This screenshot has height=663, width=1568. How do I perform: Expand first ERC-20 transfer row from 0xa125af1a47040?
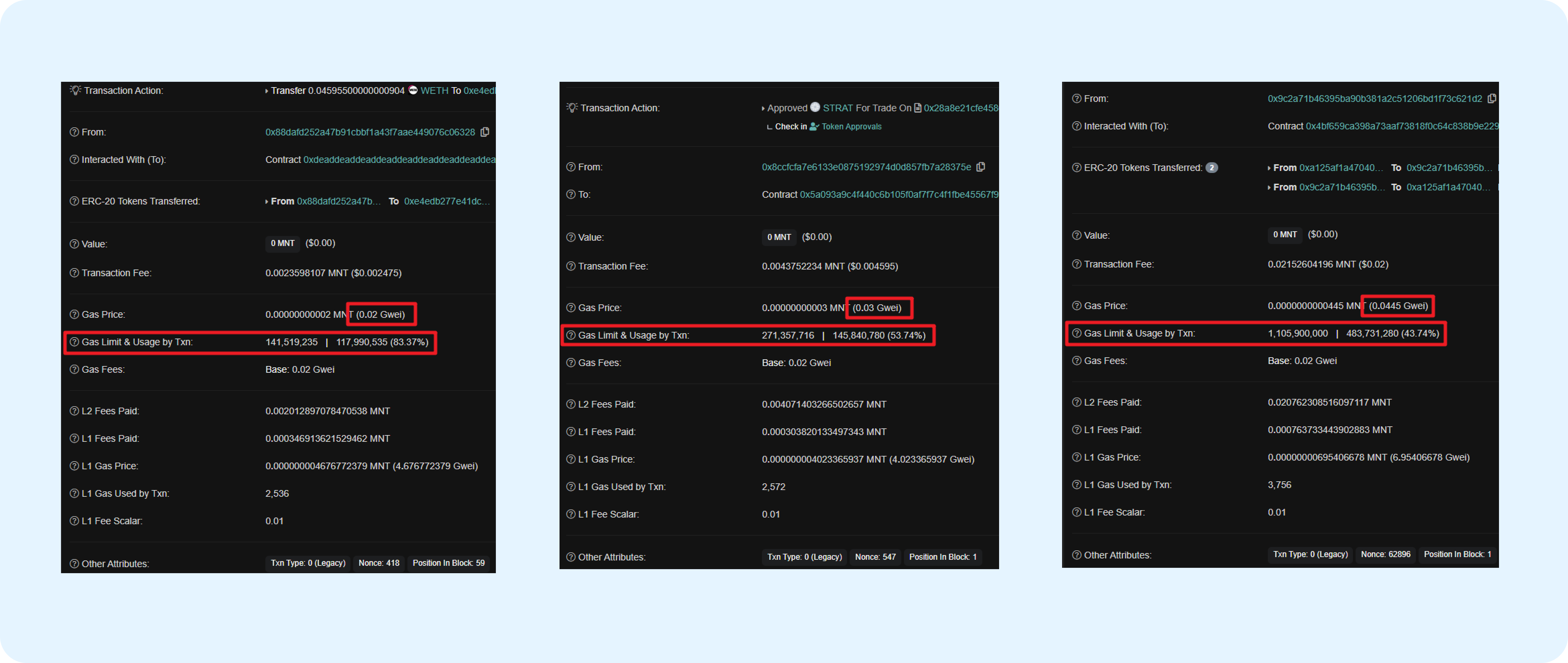click(x=1269, y=168)
